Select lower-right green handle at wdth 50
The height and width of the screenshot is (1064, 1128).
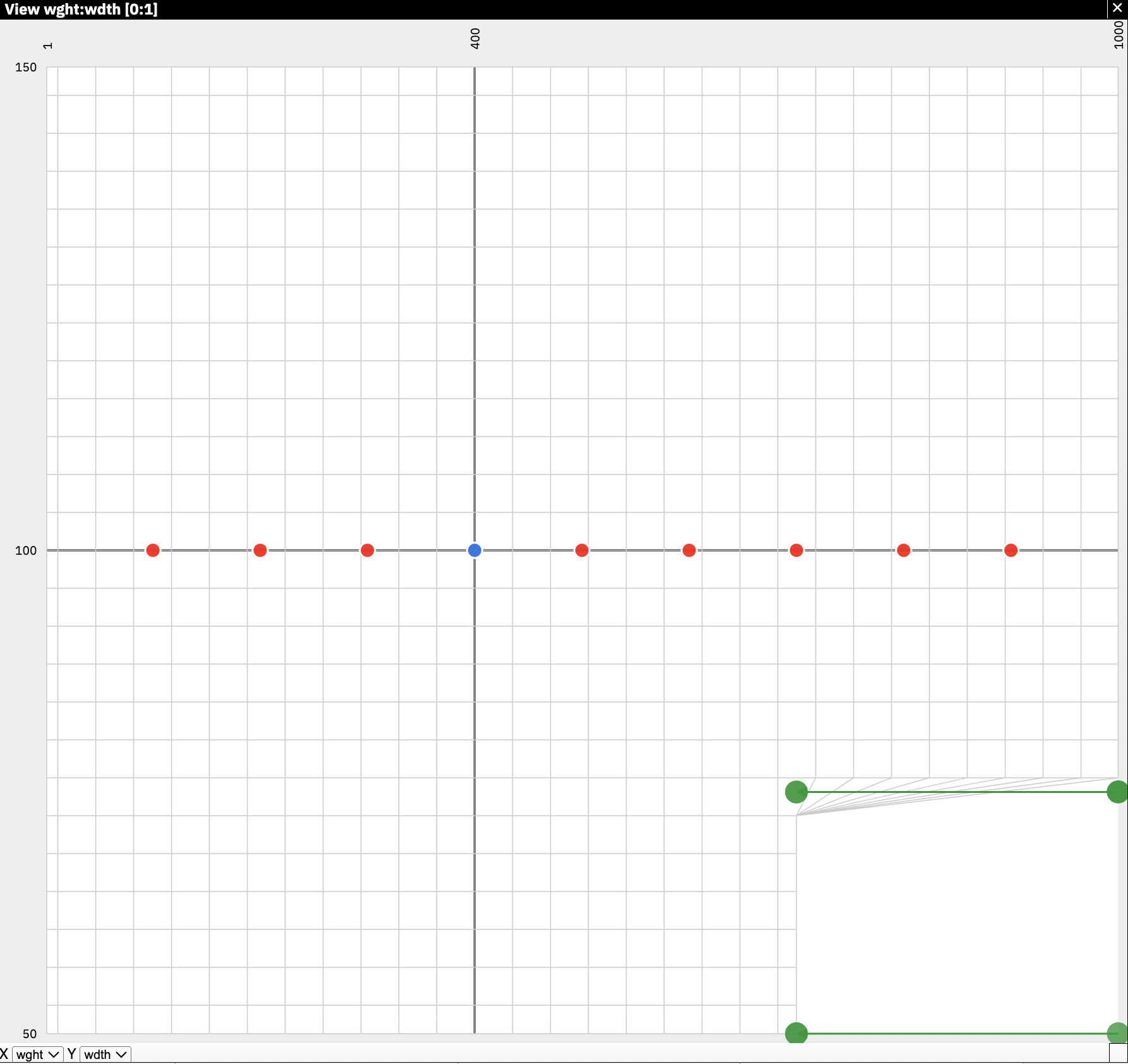point(1117,1033)
